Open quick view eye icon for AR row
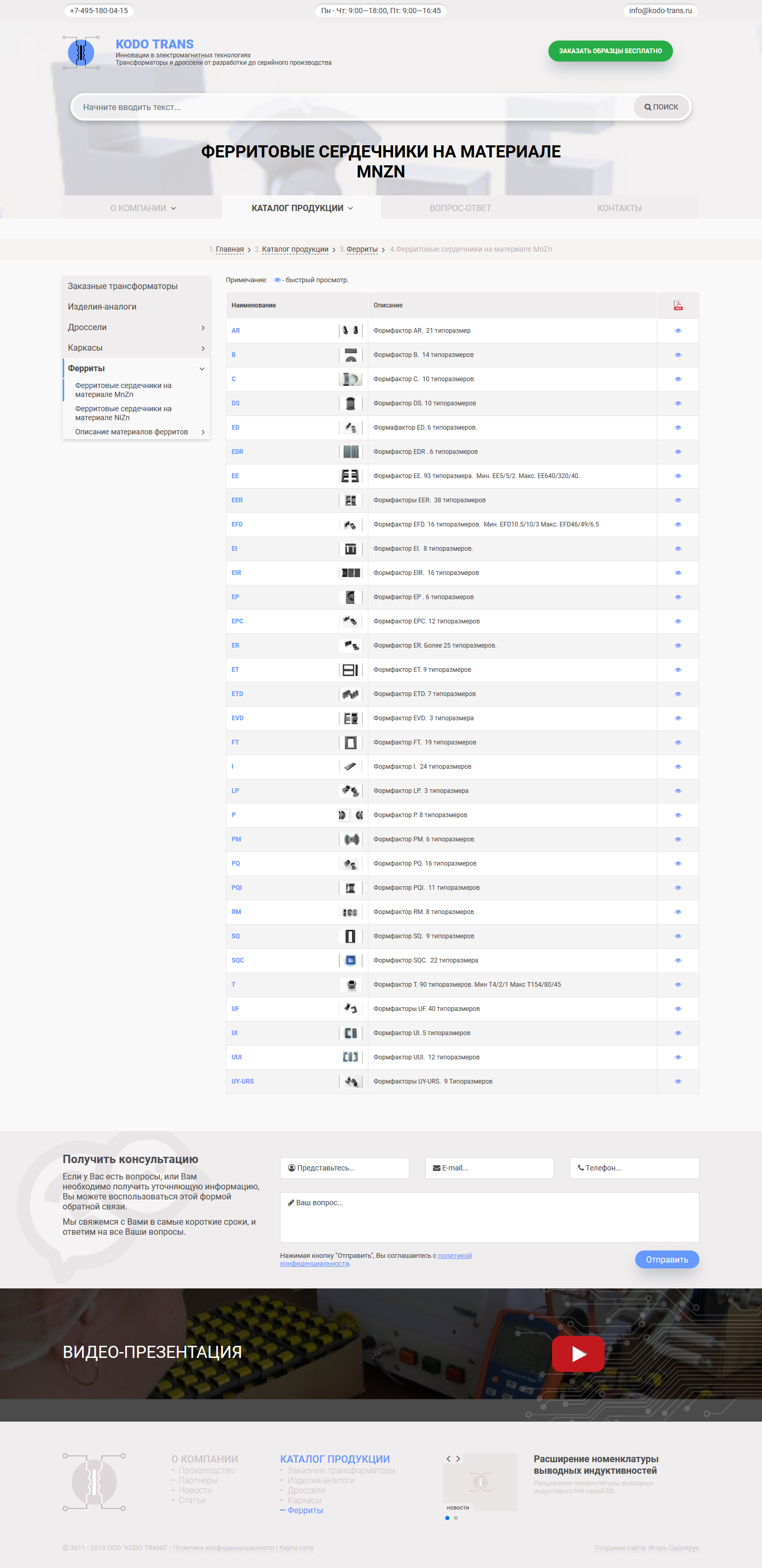Image resolution: width=762 pixels, height=1568 pixels. (x=677, y=331)
